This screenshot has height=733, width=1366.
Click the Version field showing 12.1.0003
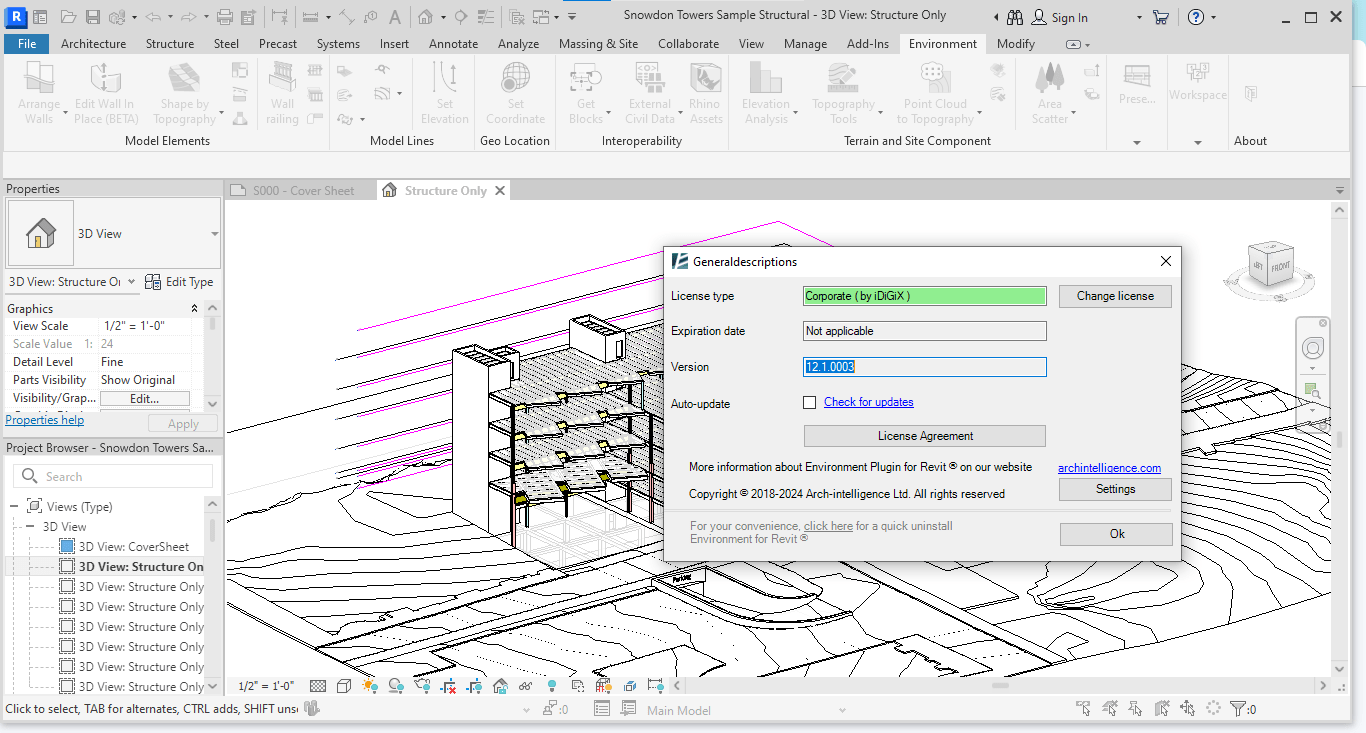[x=925, y=367]
